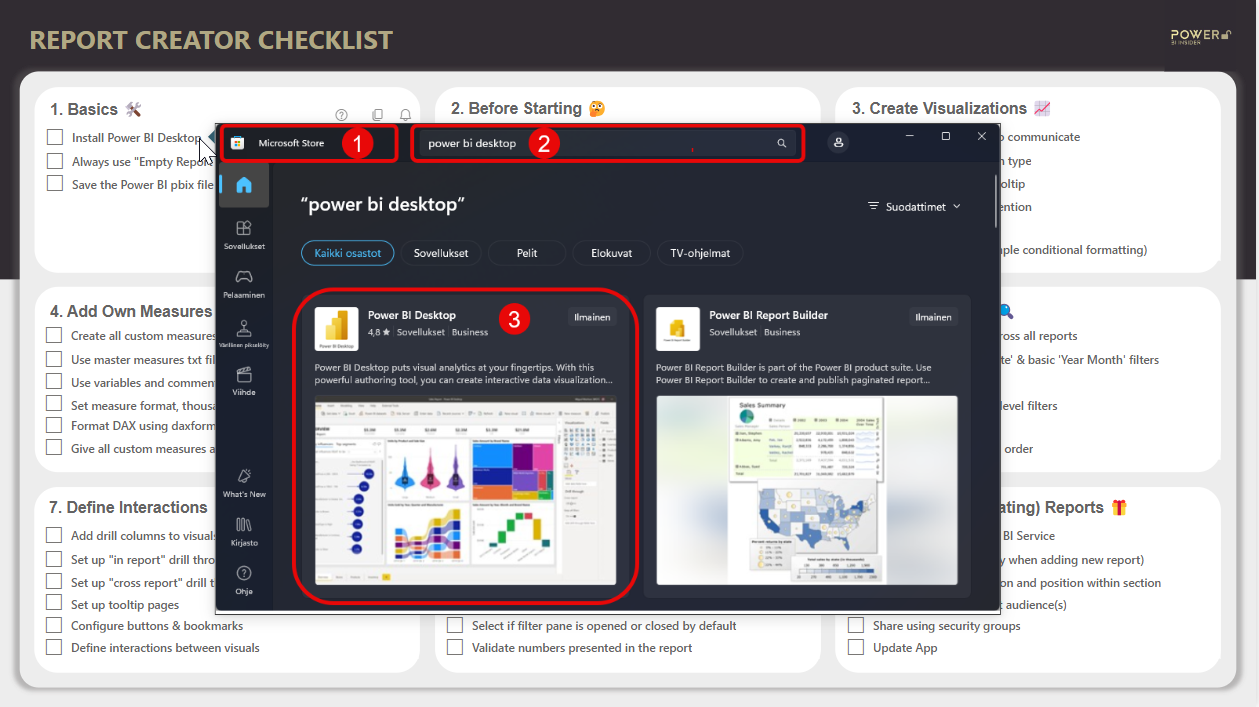Select the Elokuvat filter chip
1259x707 pixels.
tap(612, 253)
